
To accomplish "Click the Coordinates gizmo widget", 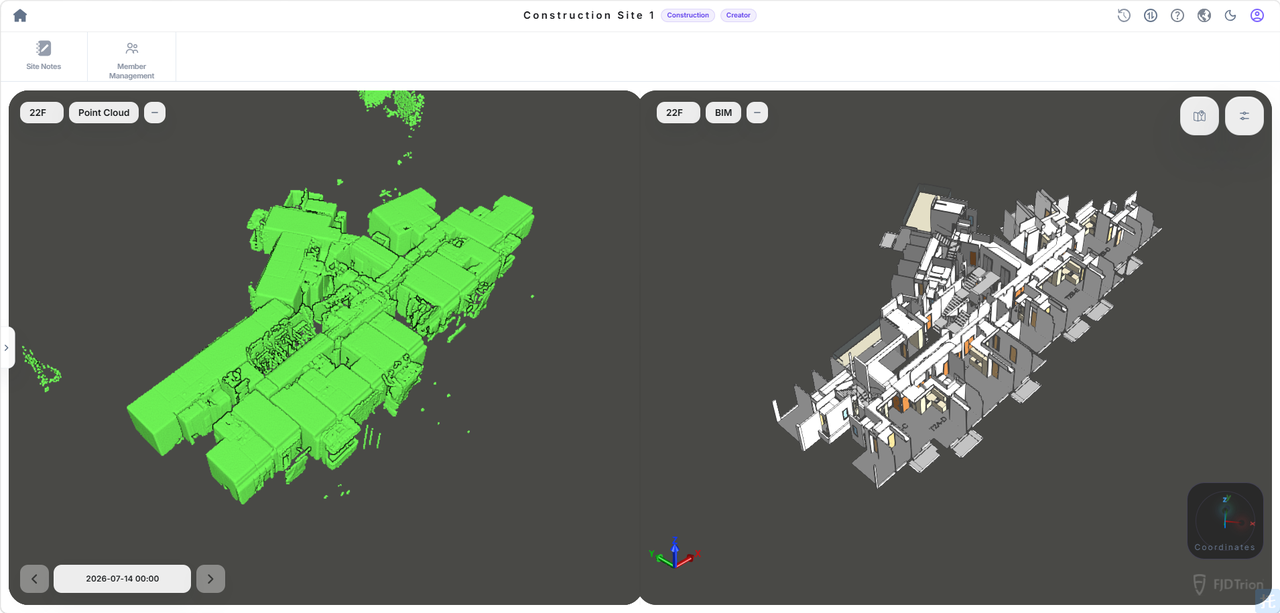I will [x=1225, y=520].
